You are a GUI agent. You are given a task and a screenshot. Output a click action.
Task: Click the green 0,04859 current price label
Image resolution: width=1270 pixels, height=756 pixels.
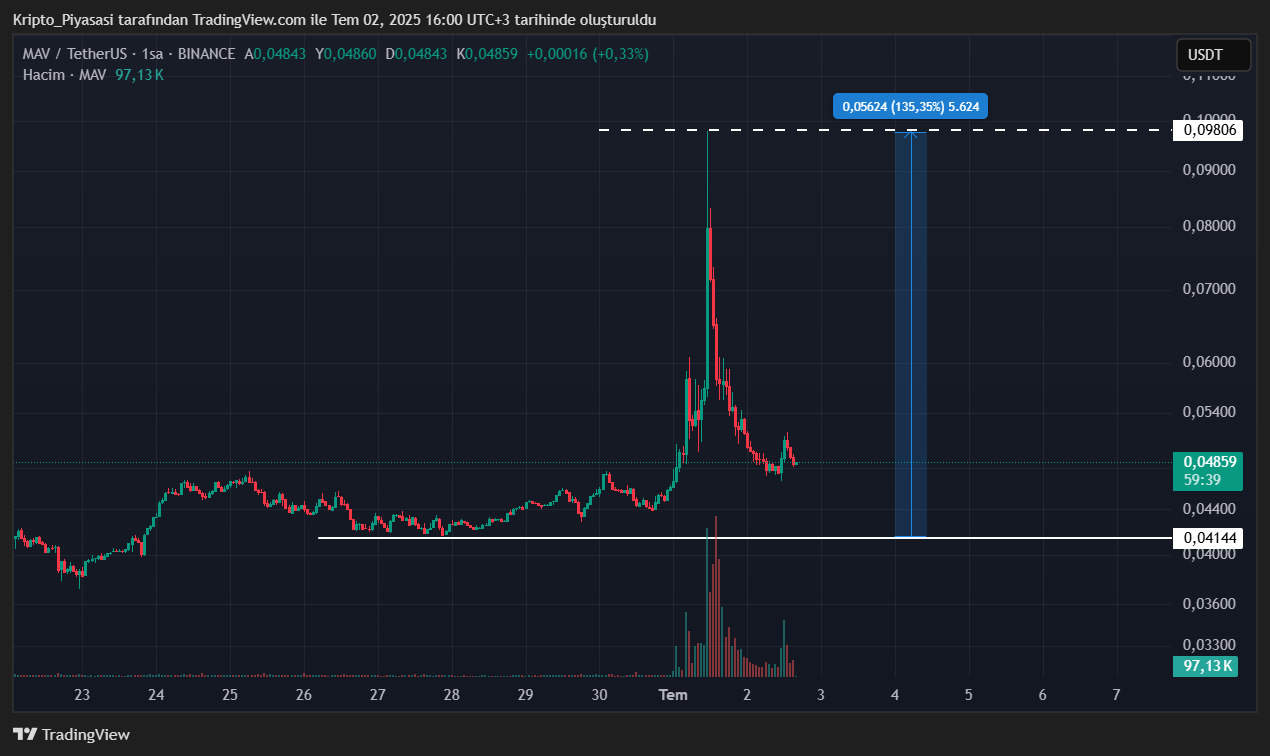pyautogui.click(x=1210, y=462)
